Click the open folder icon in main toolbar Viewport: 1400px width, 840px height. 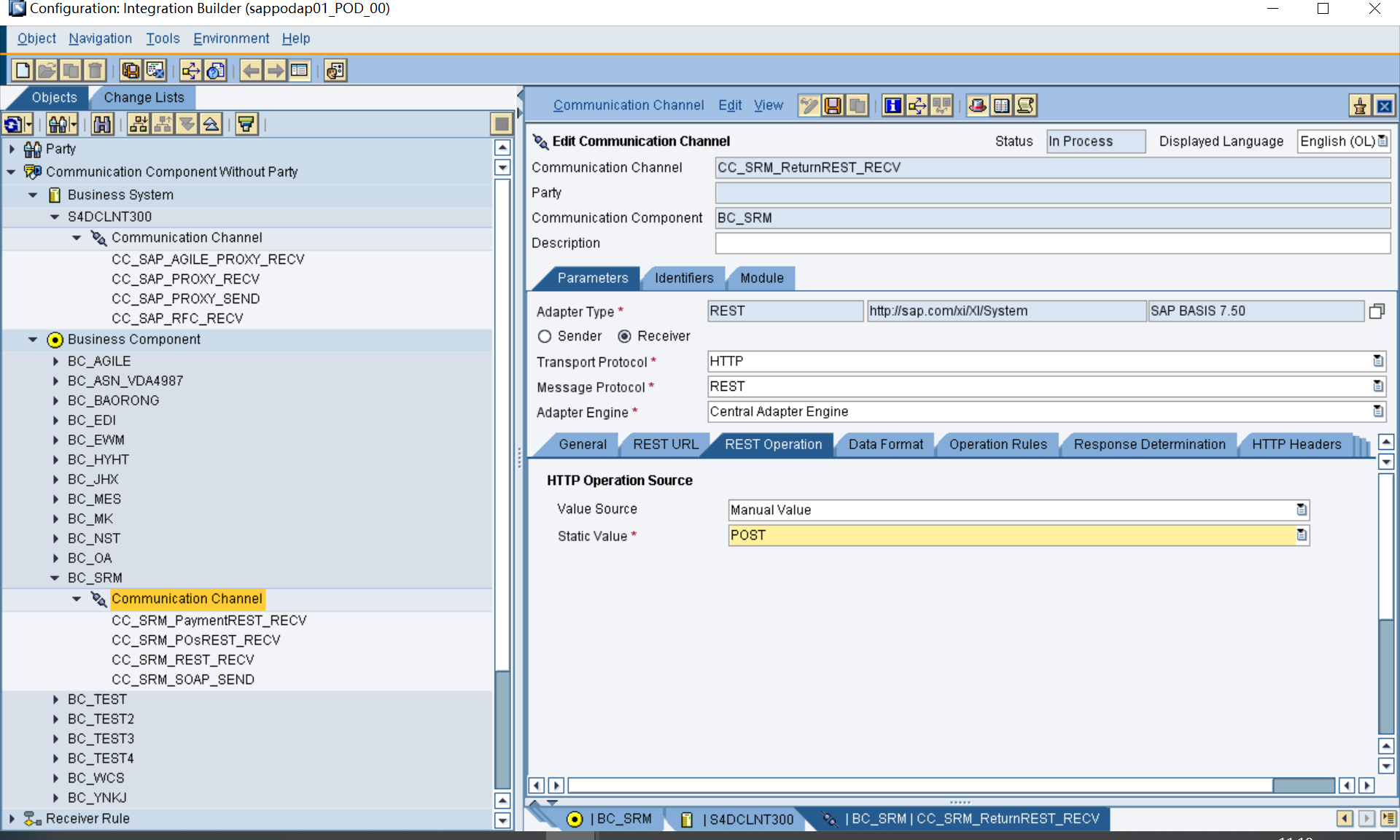tap(47, 71)
